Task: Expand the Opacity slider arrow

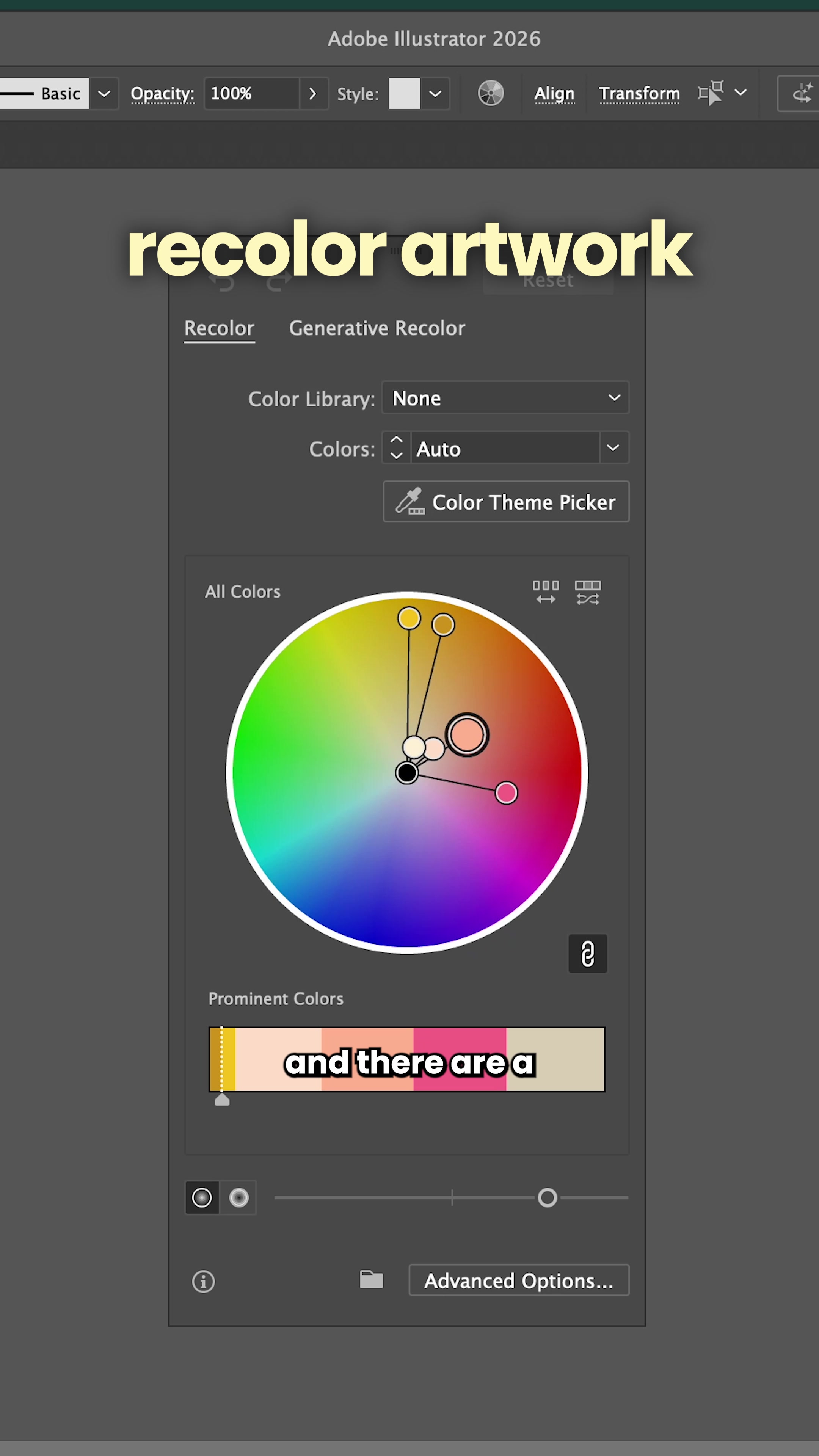Action: pyautogui.click(x=312, y=94)
